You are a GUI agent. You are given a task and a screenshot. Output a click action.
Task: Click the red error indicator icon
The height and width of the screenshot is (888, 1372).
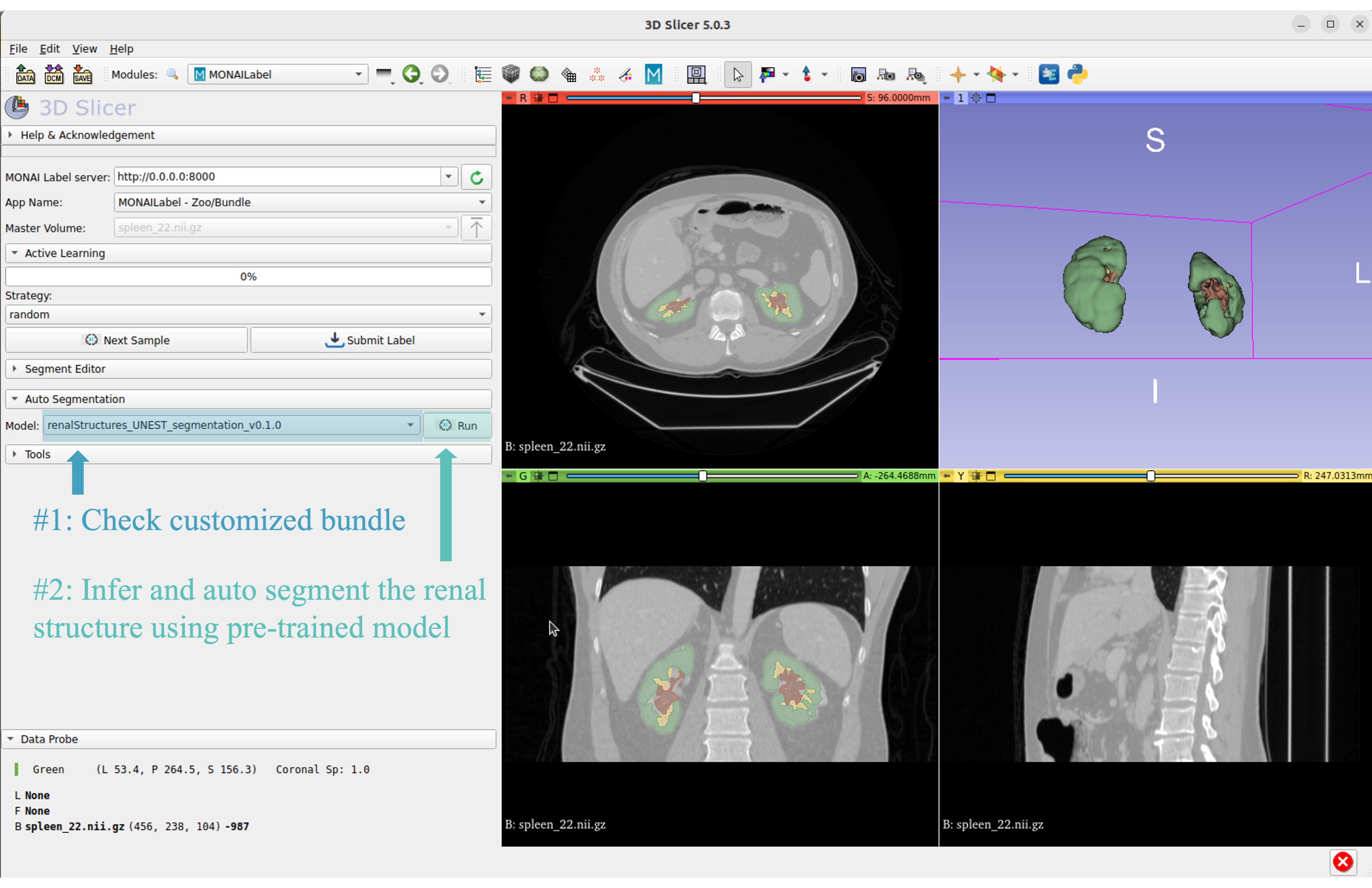(1343, 862)
